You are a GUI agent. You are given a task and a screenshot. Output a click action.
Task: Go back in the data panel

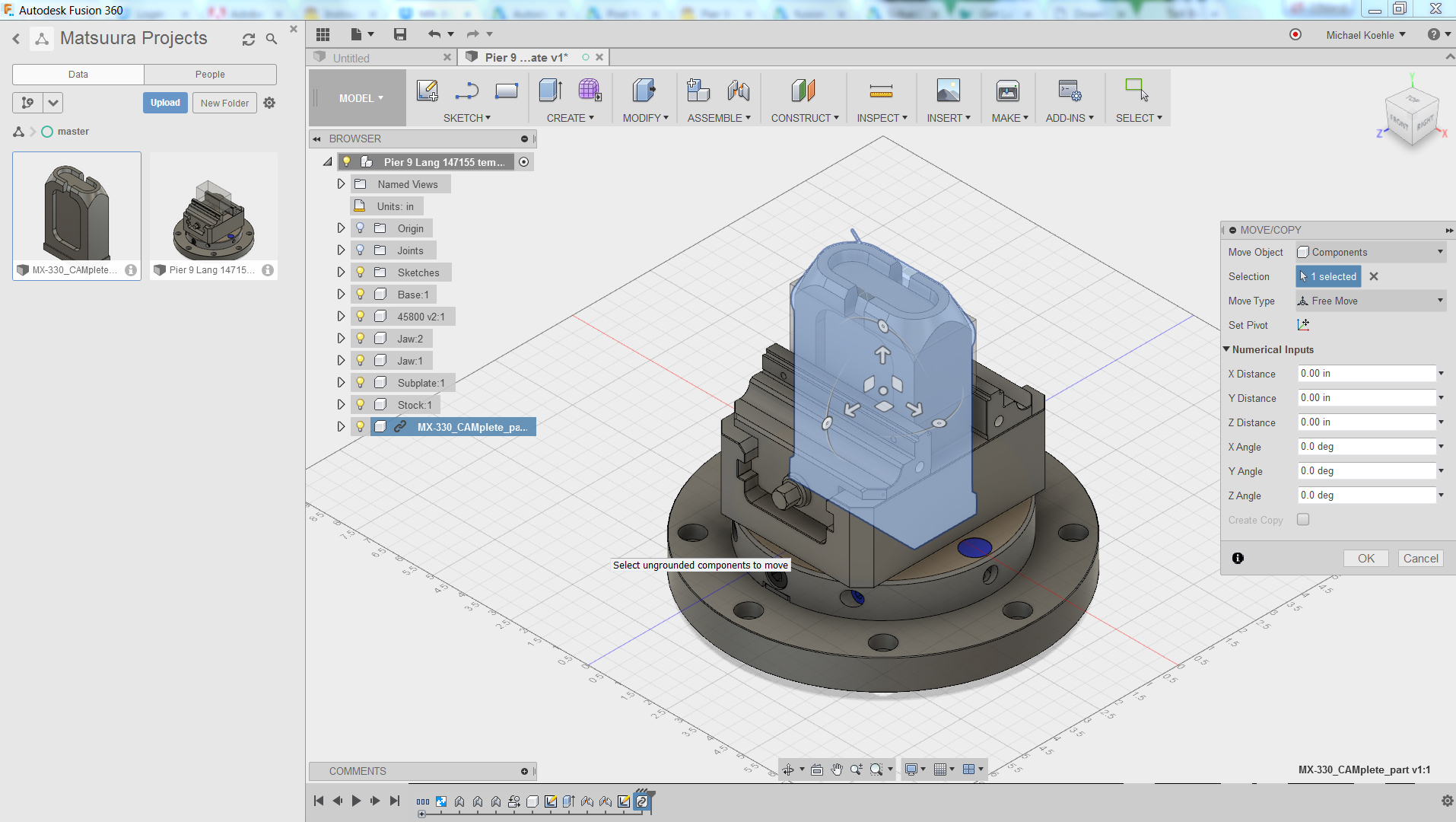coord(16,39)
